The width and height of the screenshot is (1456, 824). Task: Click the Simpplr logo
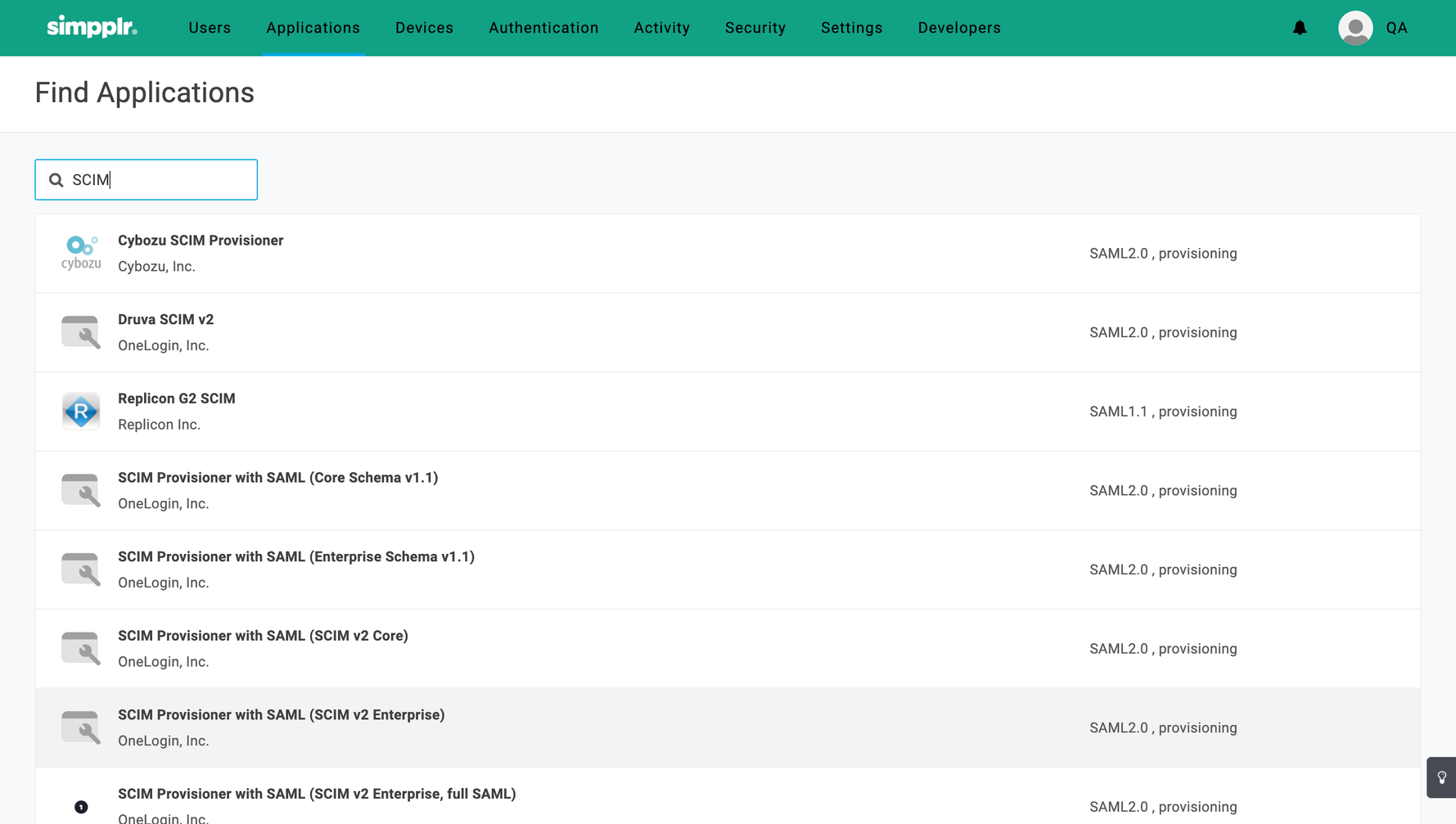tap(92, 27)
